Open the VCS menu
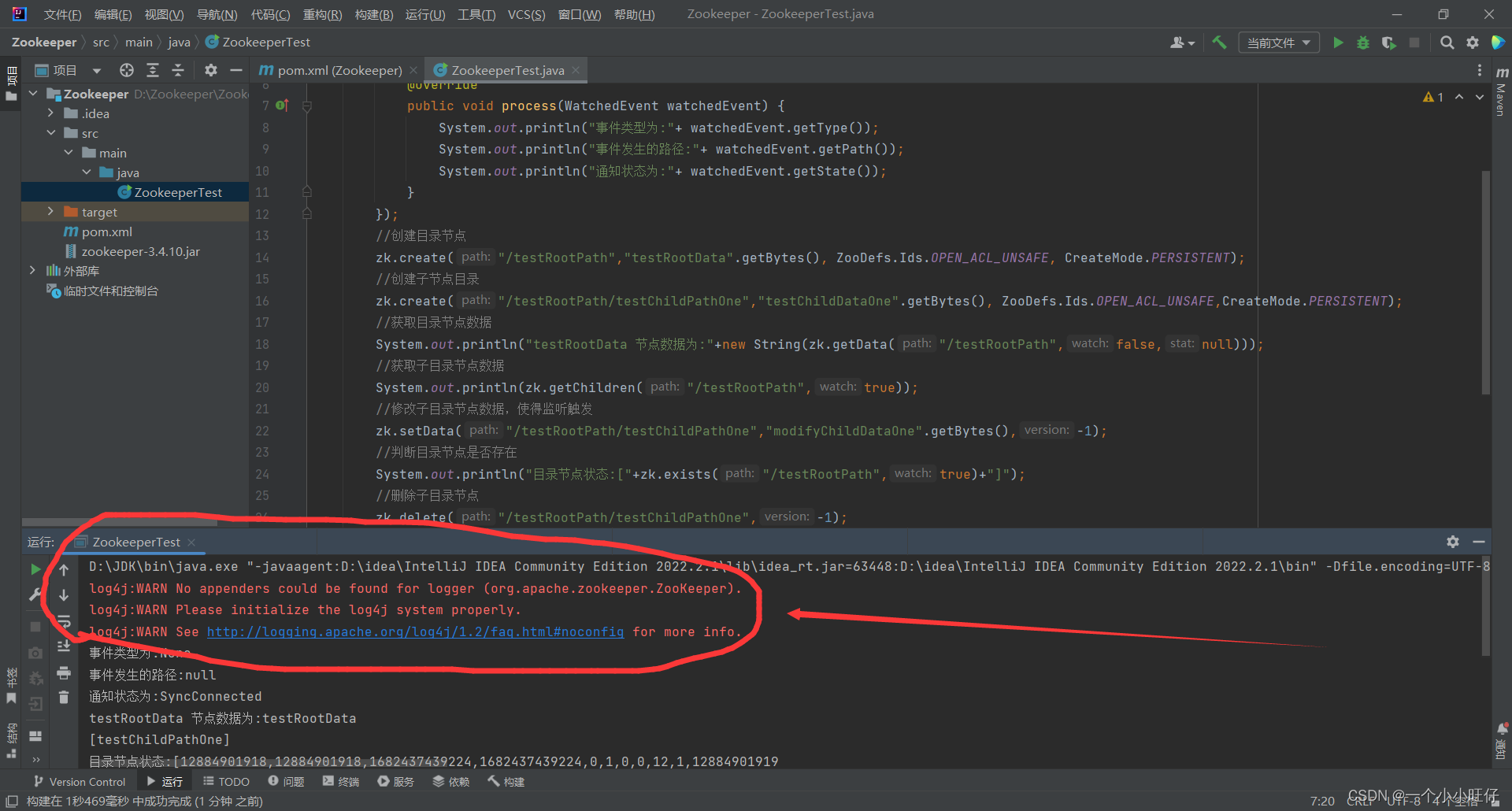 coord(526,14)
